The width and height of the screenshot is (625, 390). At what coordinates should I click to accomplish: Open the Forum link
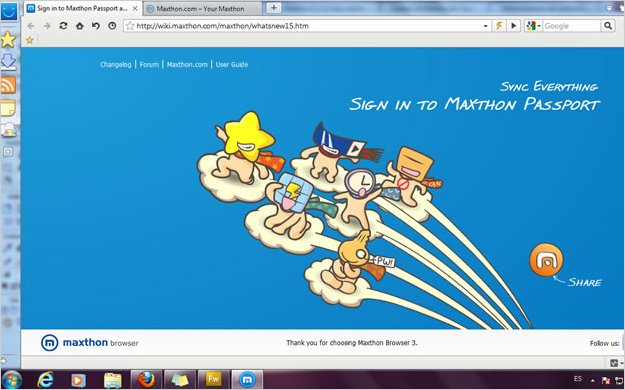149,64
